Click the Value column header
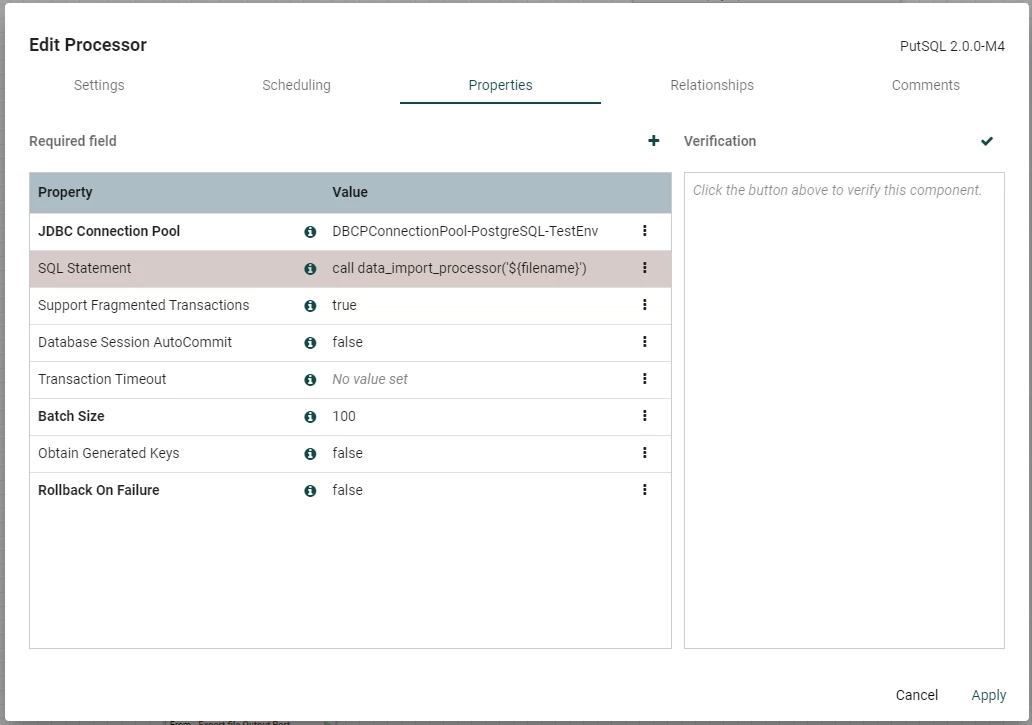1032x725 pixels. [349, 192]
